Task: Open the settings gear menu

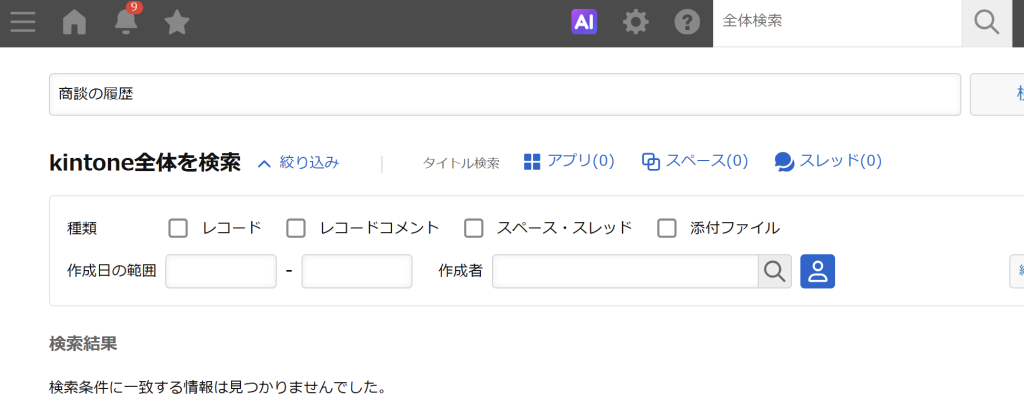Action: (x=635, y=23)
